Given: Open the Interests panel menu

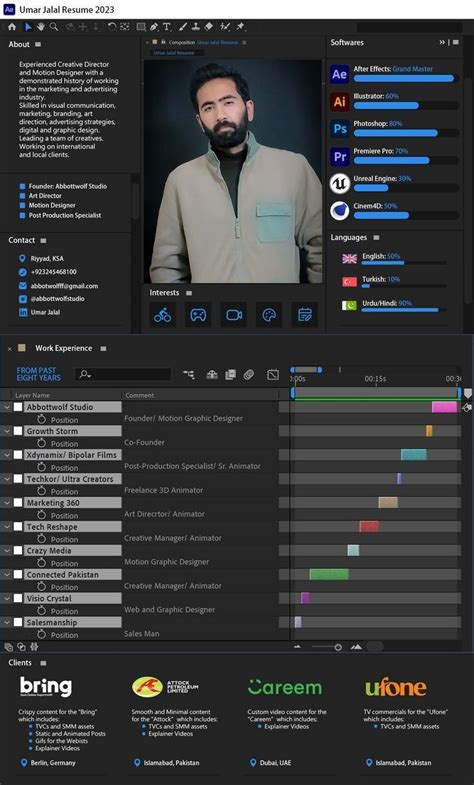Looking at the screenshot, I should point(189,293).
